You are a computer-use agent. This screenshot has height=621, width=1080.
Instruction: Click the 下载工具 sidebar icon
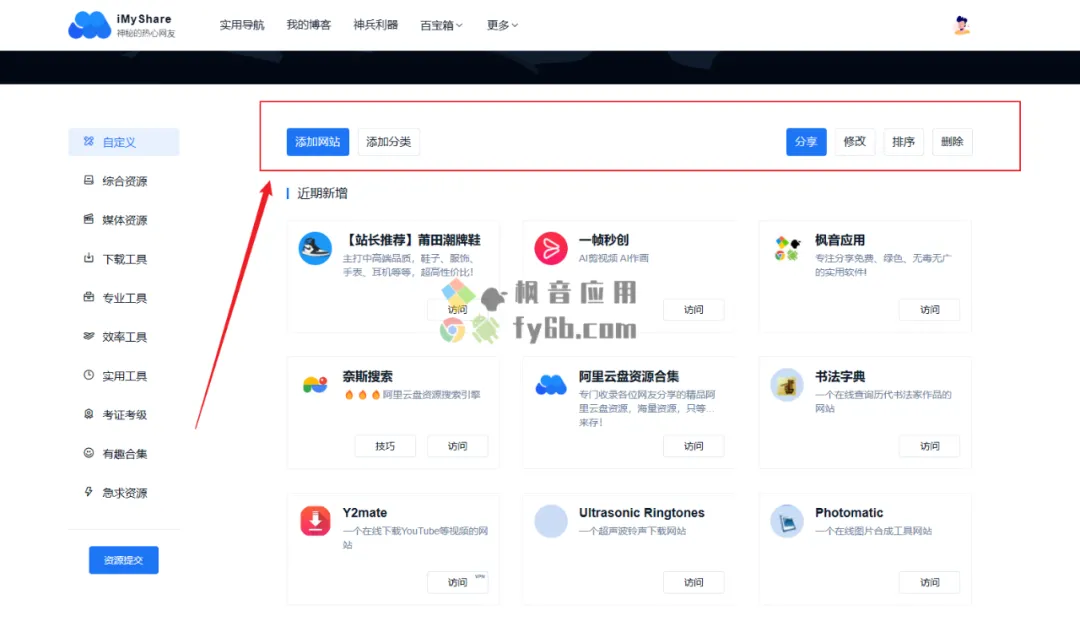[x=89, y=258]
